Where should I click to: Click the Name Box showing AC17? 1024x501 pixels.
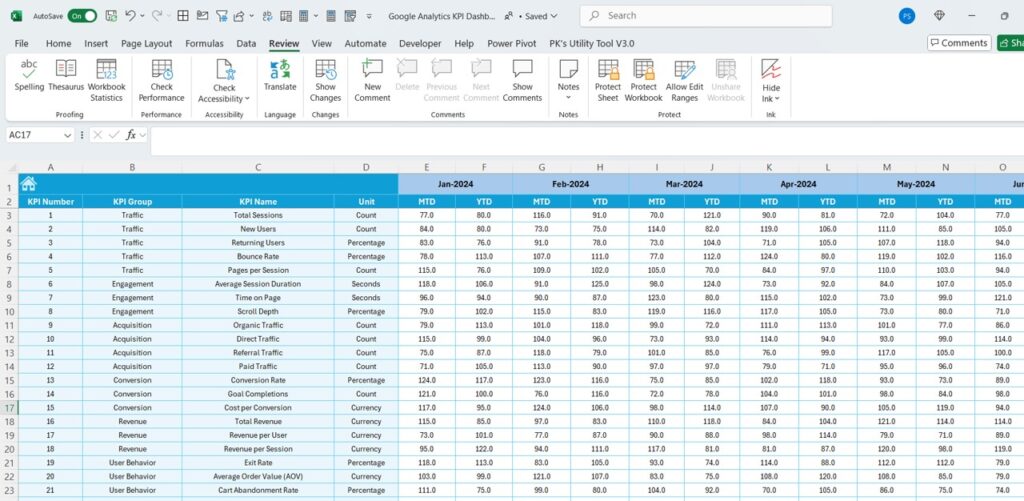point(35,135)
